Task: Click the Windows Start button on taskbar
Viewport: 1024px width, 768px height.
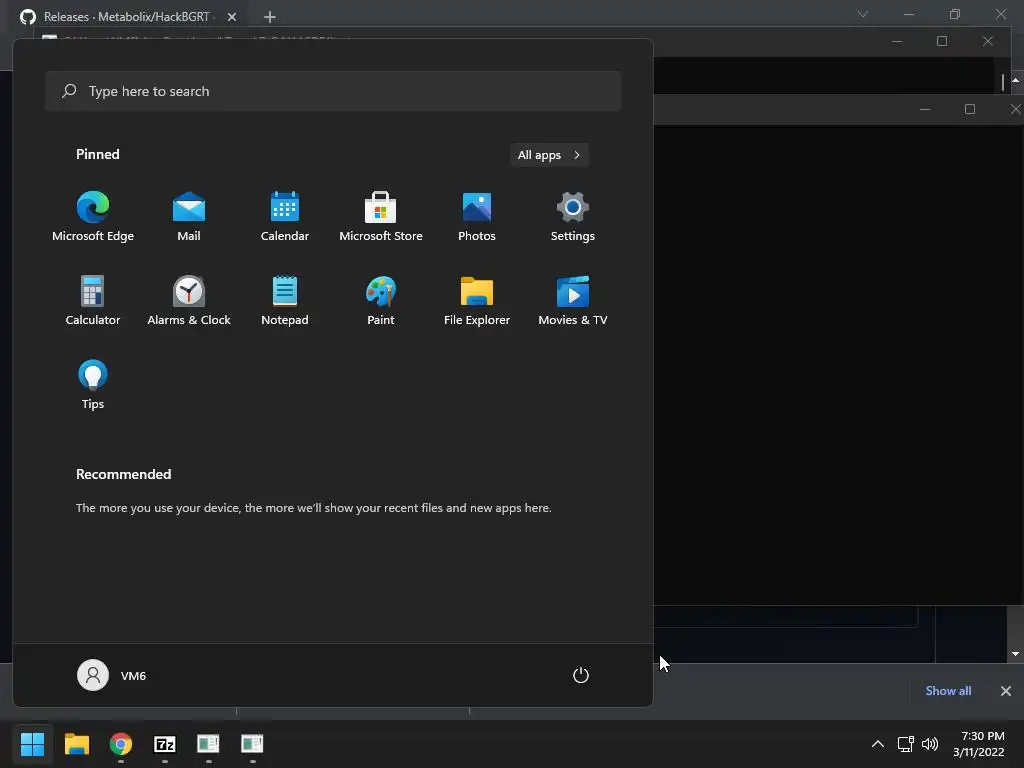Action: 32,744
